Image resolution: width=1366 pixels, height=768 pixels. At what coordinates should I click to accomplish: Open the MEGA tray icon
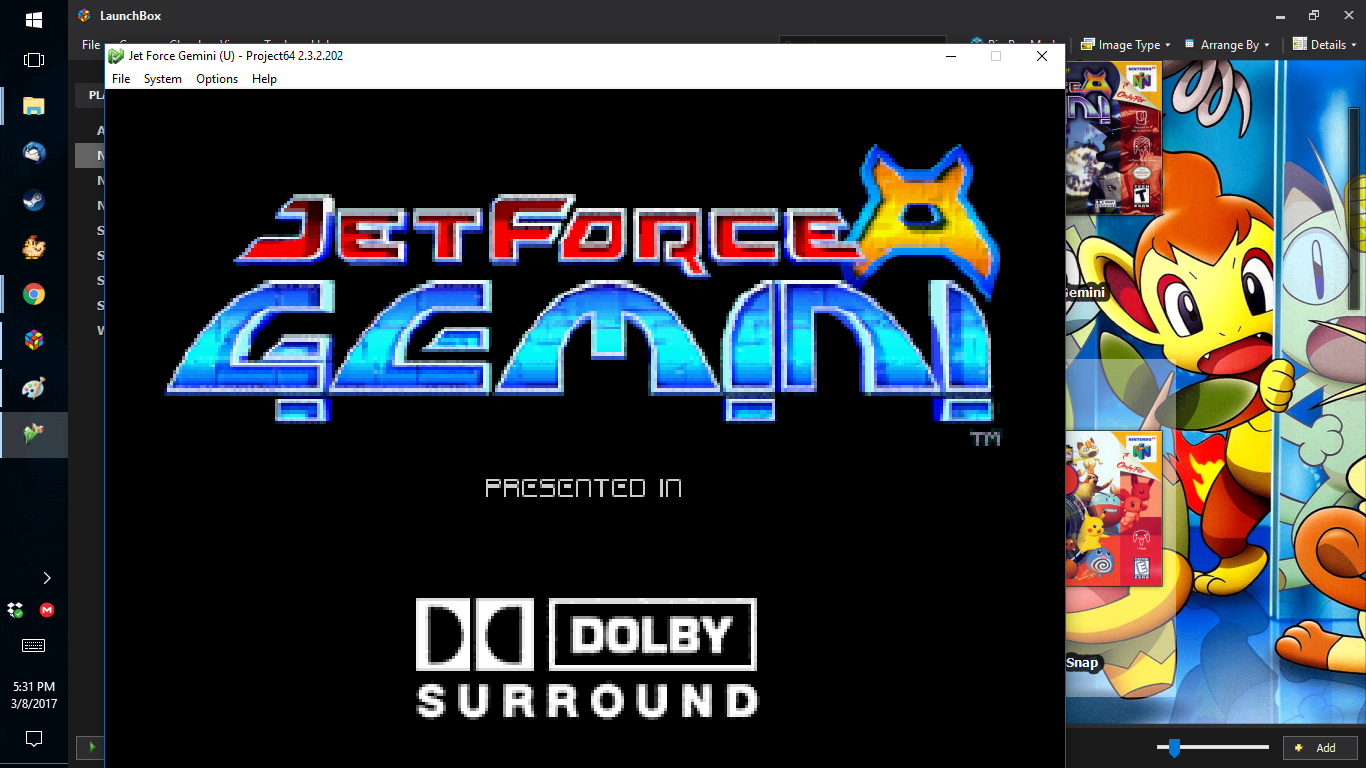[47, 610]
